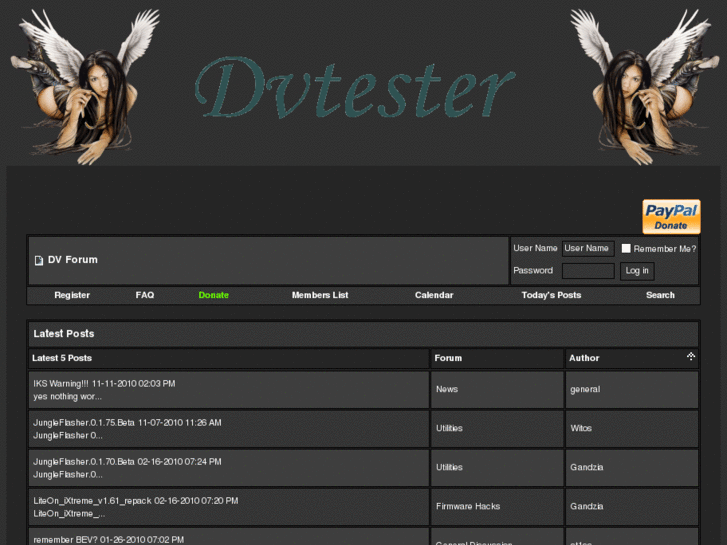Click the Latest 5 Posts column header
This screenshot has width=727, height=545.
[x=229, y=358]
